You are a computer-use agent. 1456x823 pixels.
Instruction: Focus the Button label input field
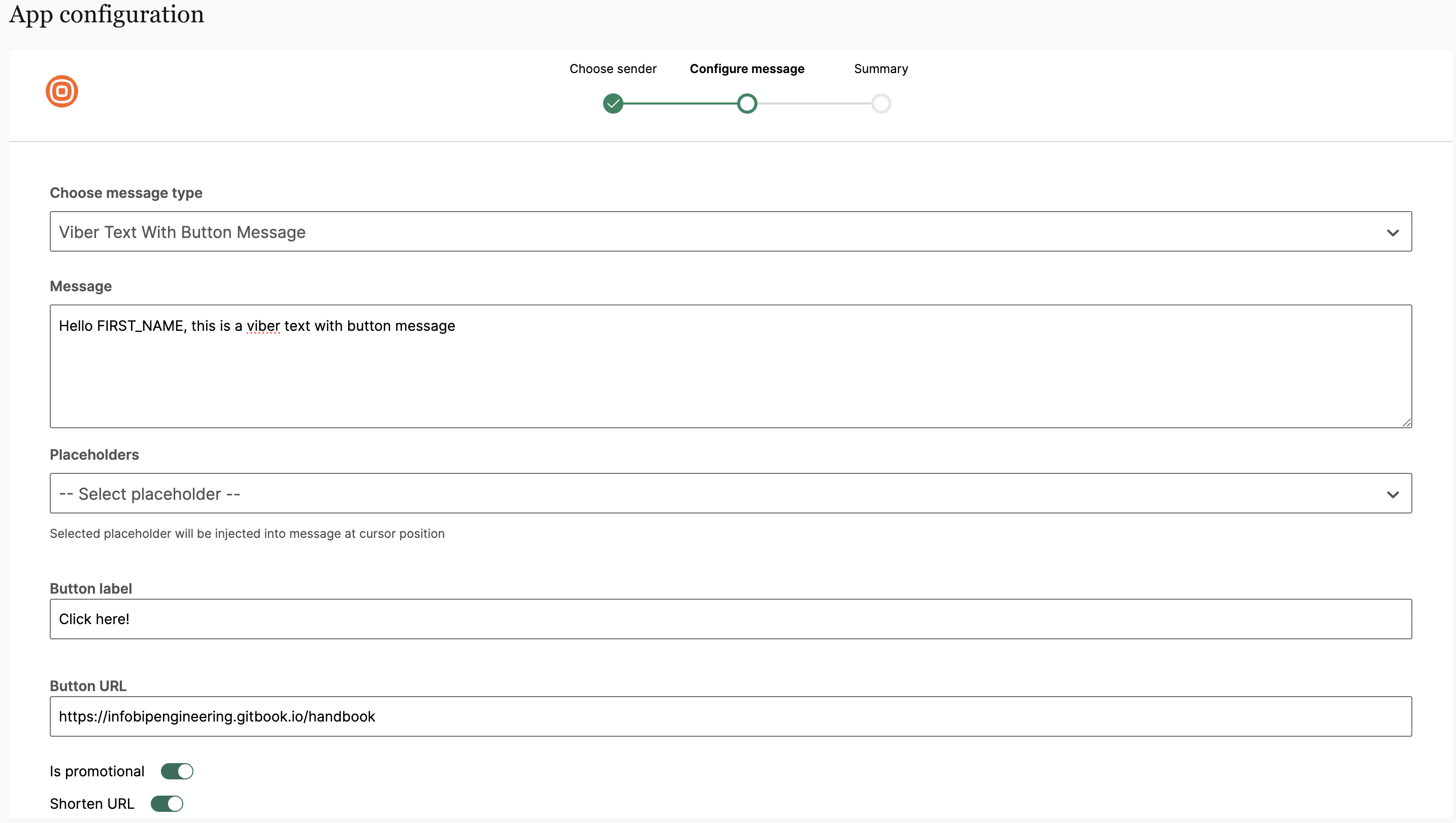[x=731, y=619]
